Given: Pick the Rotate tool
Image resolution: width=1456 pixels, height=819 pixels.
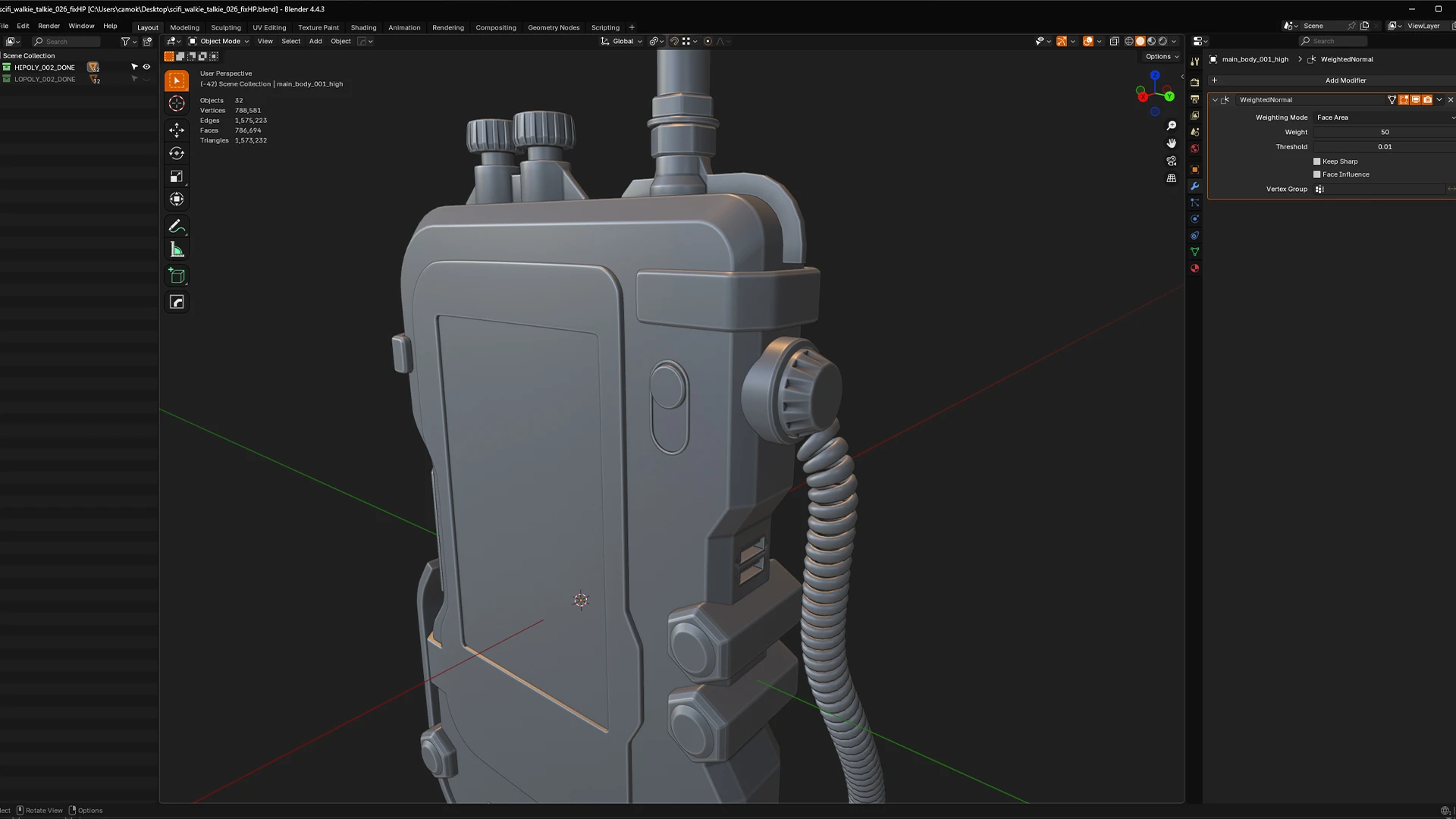Looking at the screenshot, I should coord(177,153).
